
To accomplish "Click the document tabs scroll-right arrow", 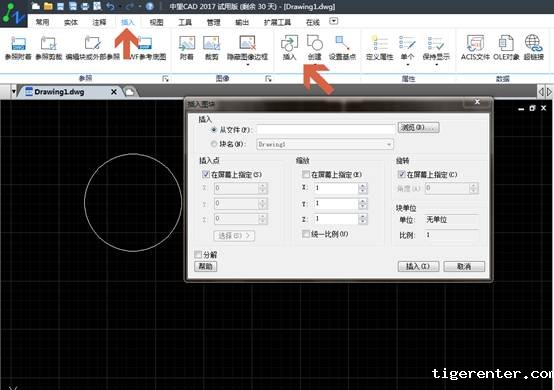I will point(549,92).
